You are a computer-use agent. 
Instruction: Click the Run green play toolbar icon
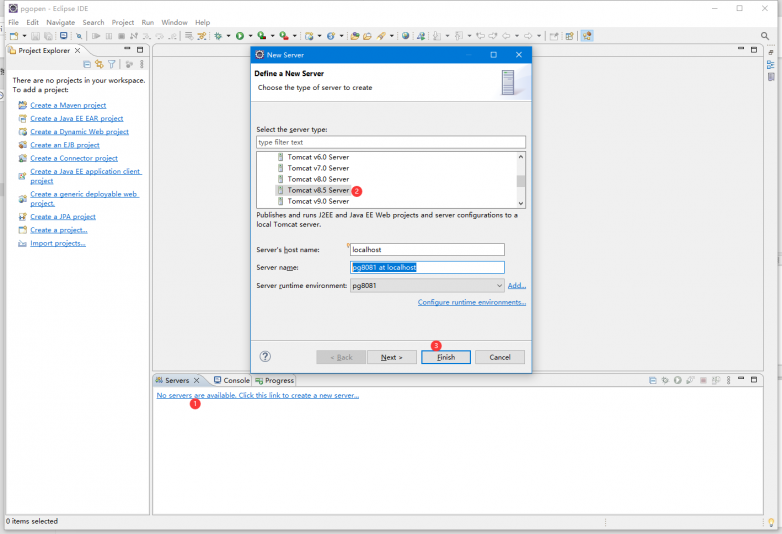[239, 36]
